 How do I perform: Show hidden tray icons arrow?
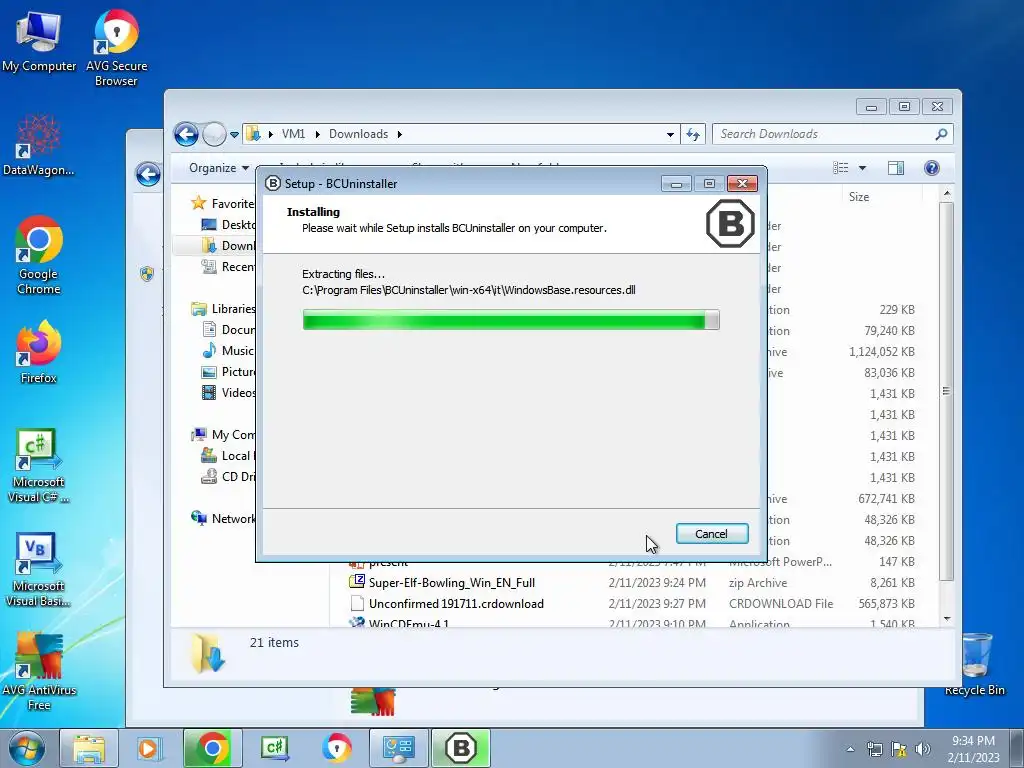tap(850, 749)
